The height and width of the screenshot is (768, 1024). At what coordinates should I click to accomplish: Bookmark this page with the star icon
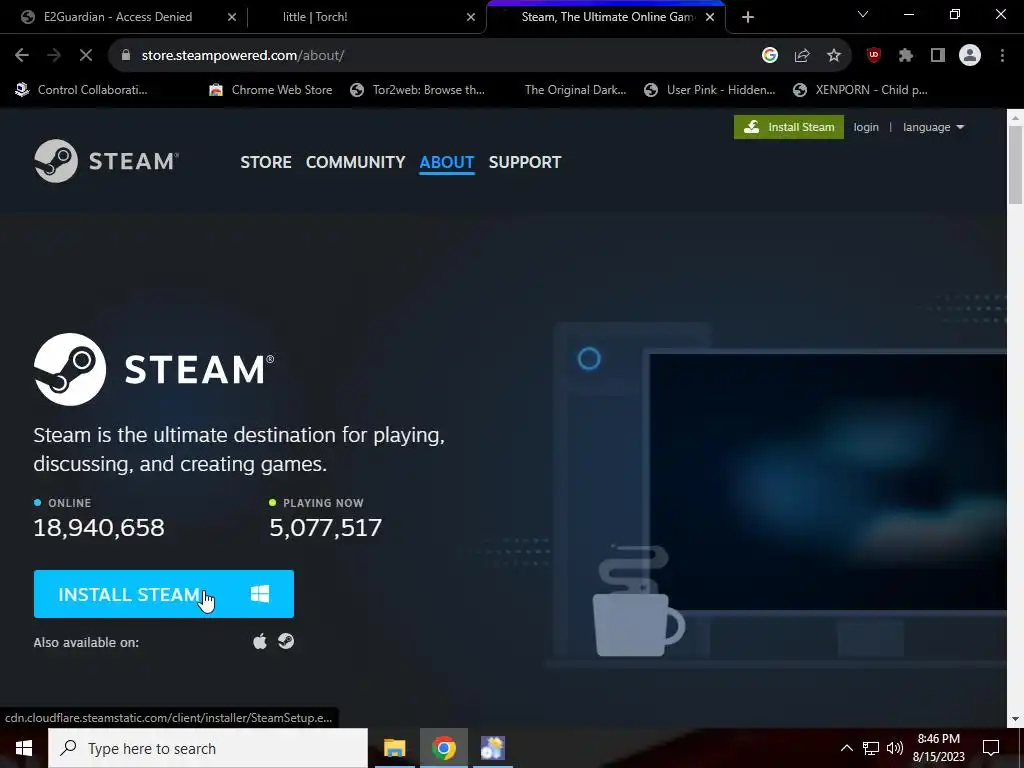(834, 56)
